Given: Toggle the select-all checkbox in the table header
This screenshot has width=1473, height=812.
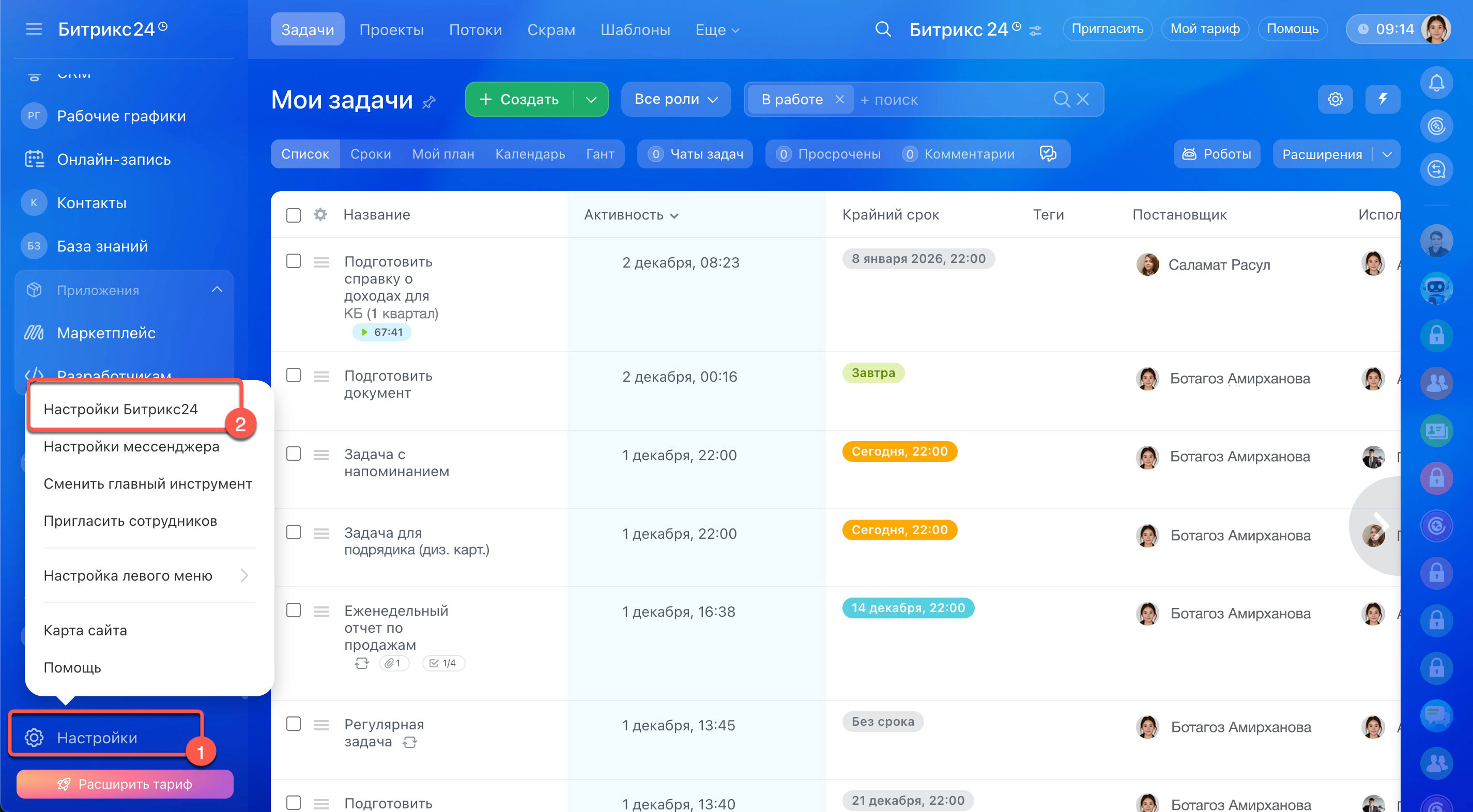Looking at the screenshot, I should tap(294, 215).
